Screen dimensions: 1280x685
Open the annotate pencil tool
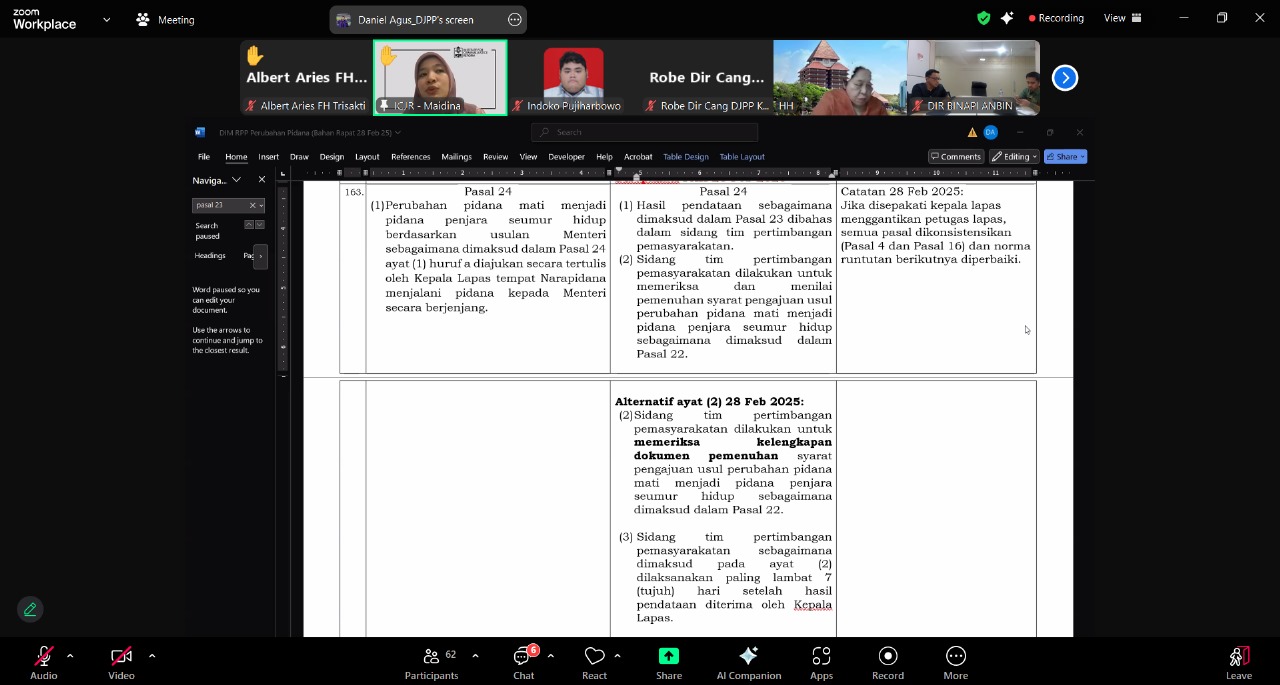coord(30,609)
